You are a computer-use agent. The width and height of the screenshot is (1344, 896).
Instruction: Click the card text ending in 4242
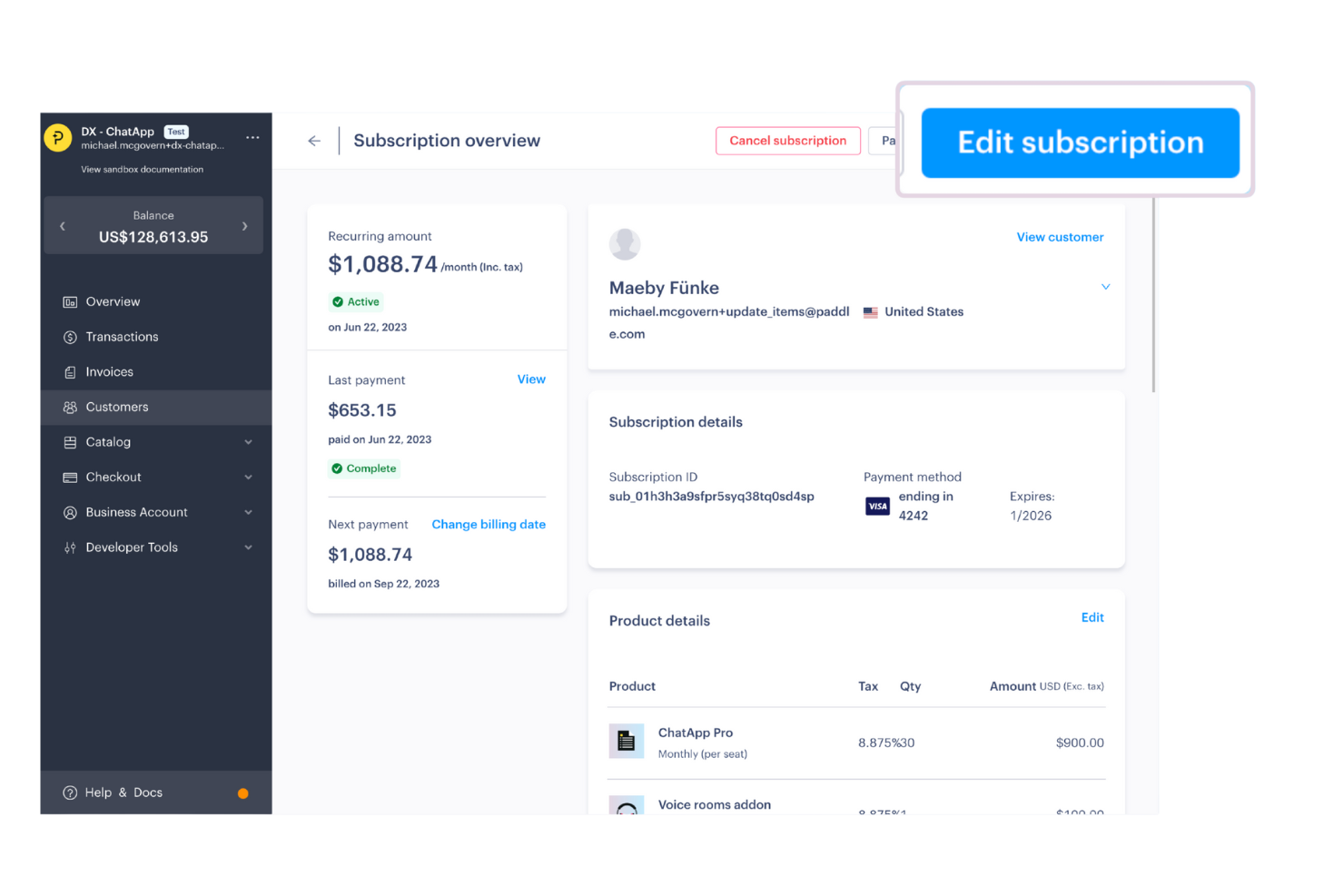click(x=925, y=506)
